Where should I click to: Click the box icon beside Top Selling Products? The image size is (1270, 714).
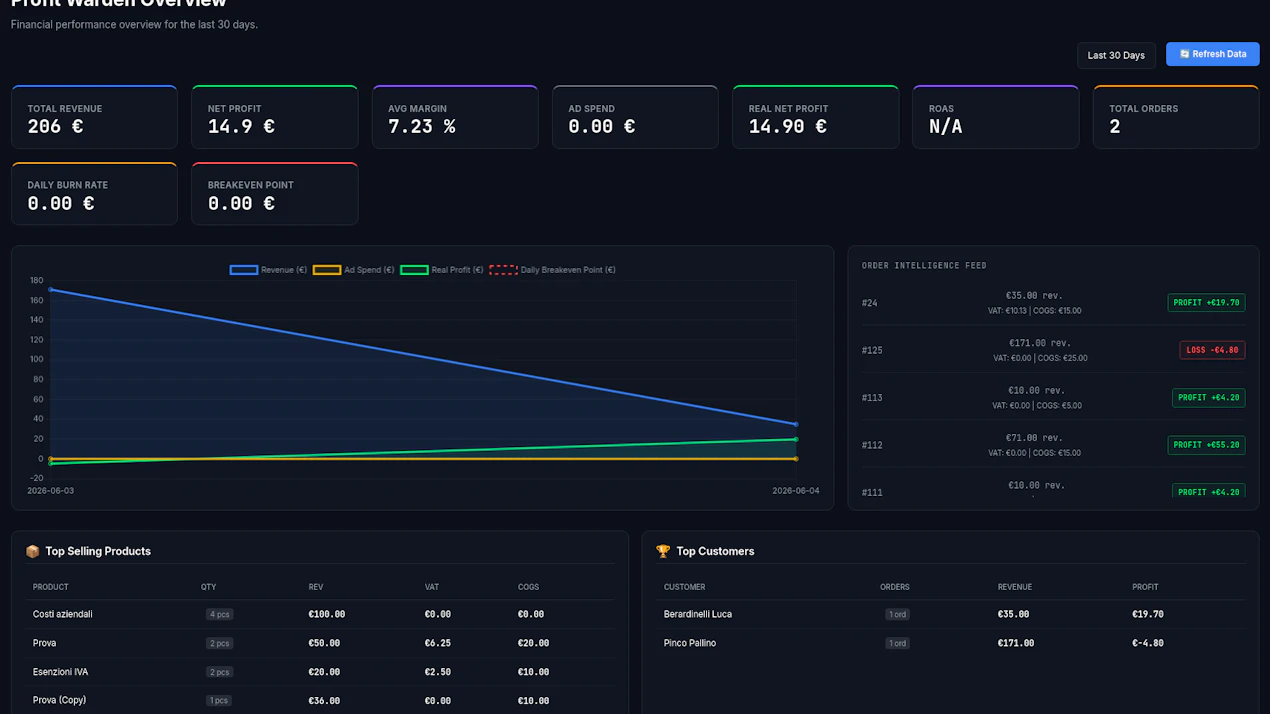(32, 551)
